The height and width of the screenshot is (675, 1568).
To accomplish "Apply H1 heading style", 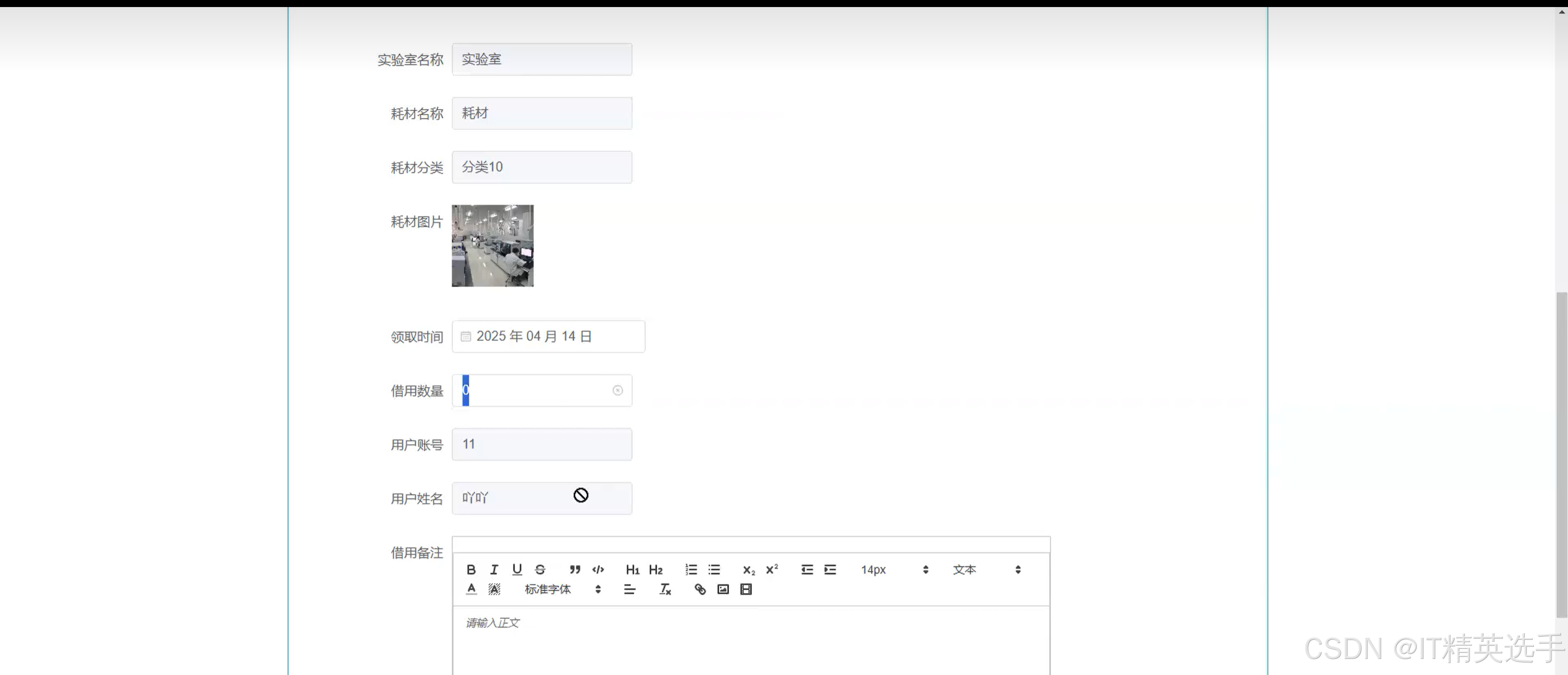I will [x=633, y=570].
